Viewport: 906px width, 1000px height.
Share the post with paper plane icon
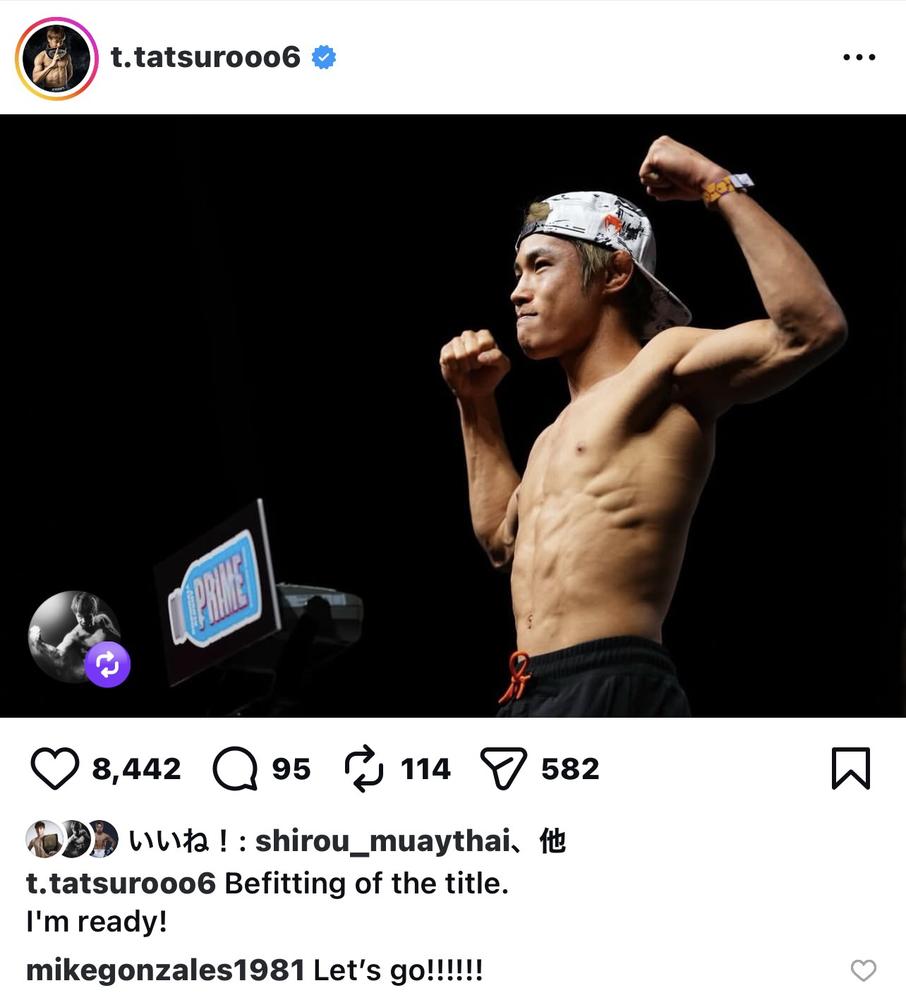click(x=504, y=768)
